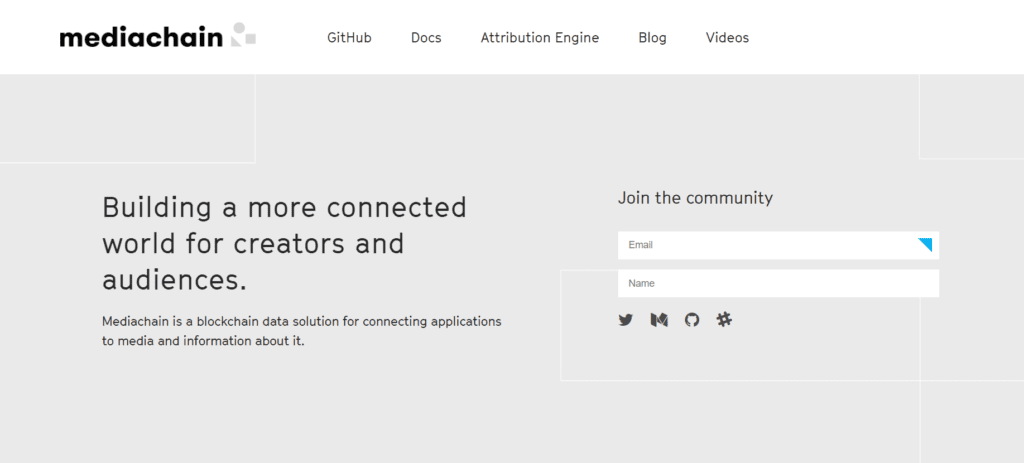Select the "Join the community" heading
Image resolution: width=1024 pixels, height=463 pixels.
[695, 198]
